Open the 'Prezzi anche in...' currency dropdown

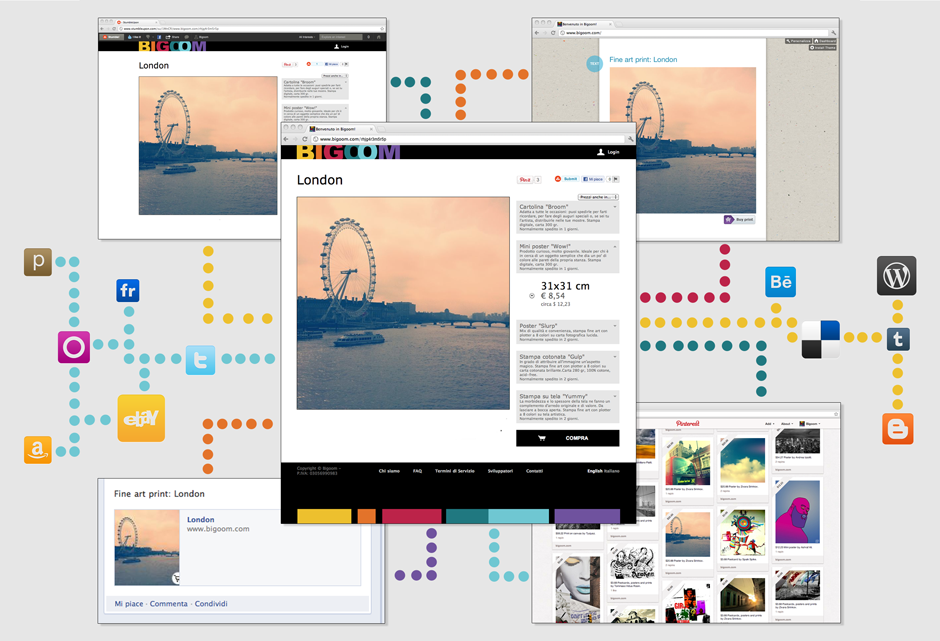pyautogui.click(x=598, y=197)
